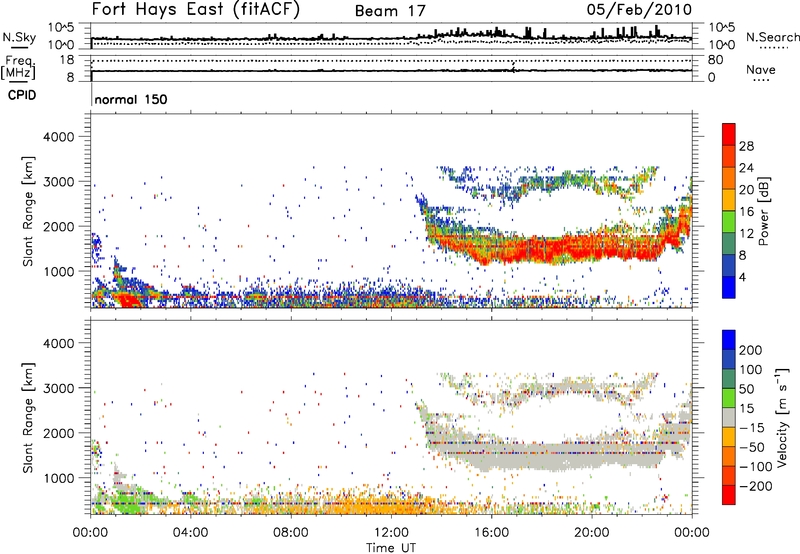Click the 'Velocity [m s-1]' colorbar label

pos(782,417)
